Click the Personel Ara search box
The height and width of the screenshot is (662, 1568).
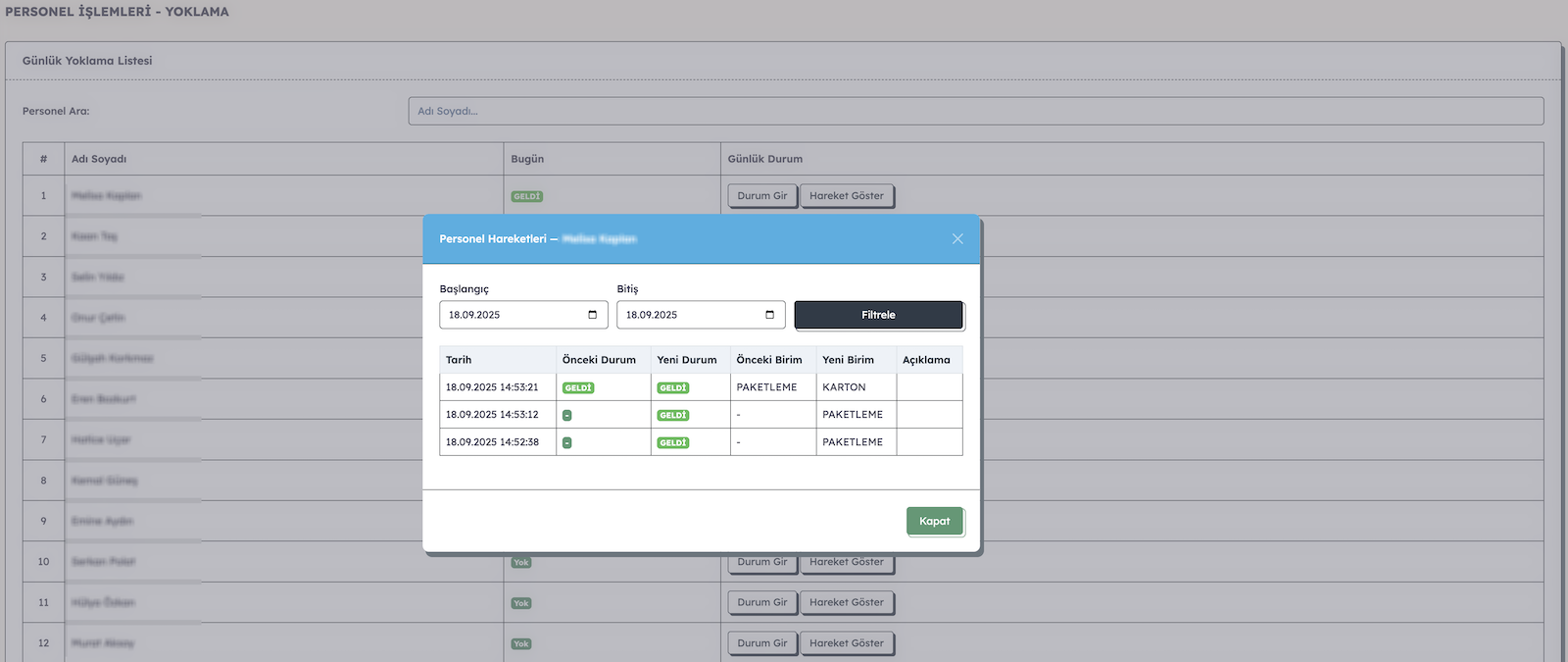pos(975,111)
